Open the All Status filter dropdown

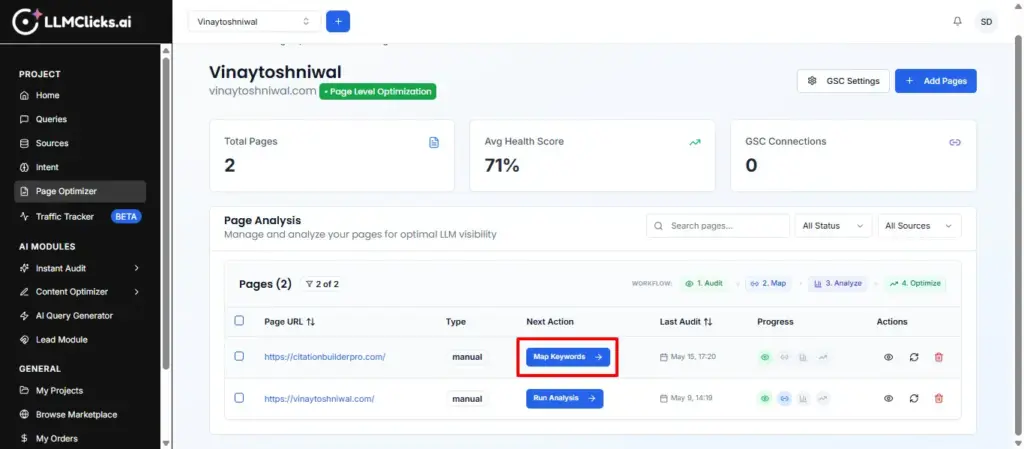click(x=833, y=226)
